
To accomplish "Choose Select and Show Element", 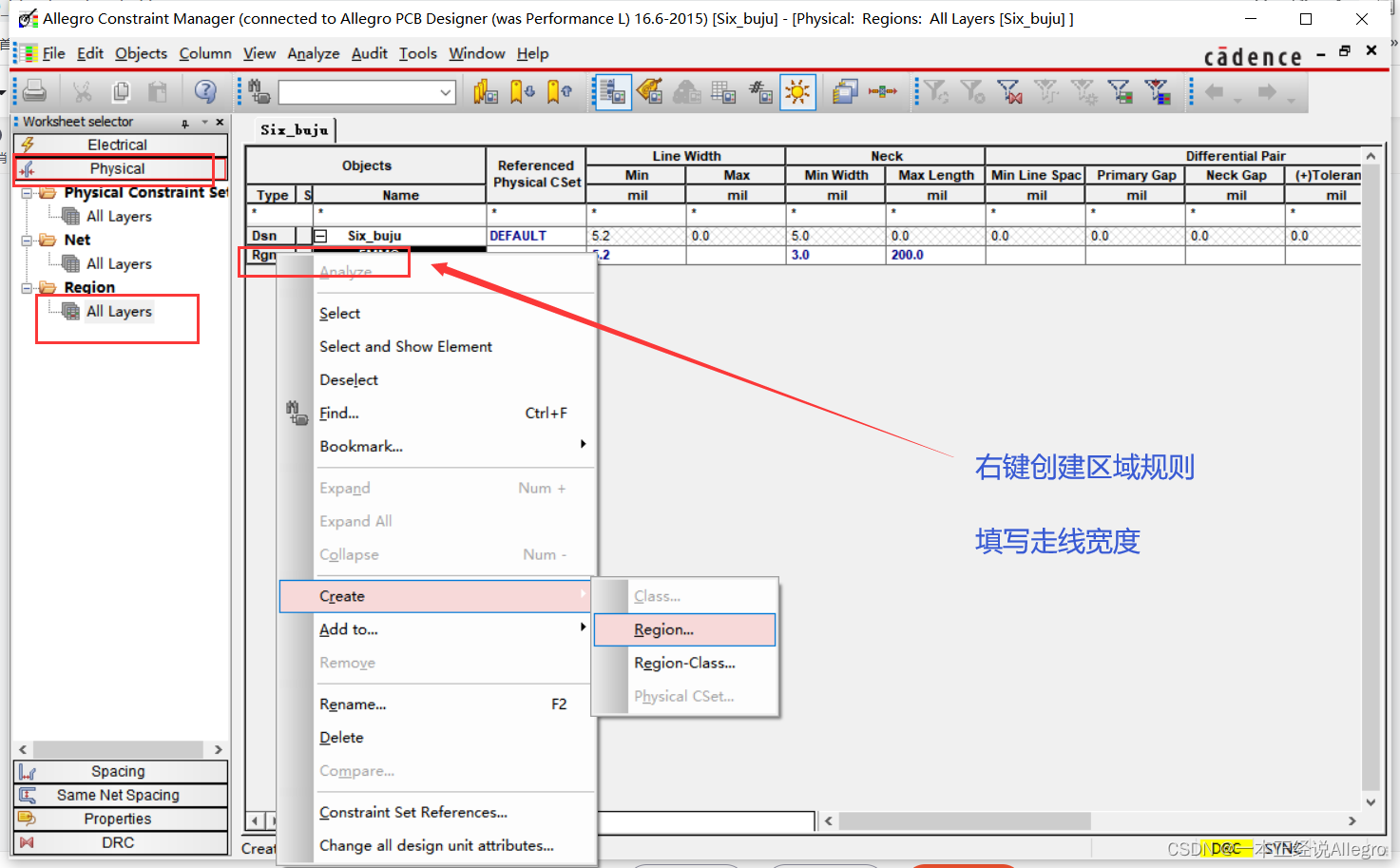I will (x=406, y=346).
